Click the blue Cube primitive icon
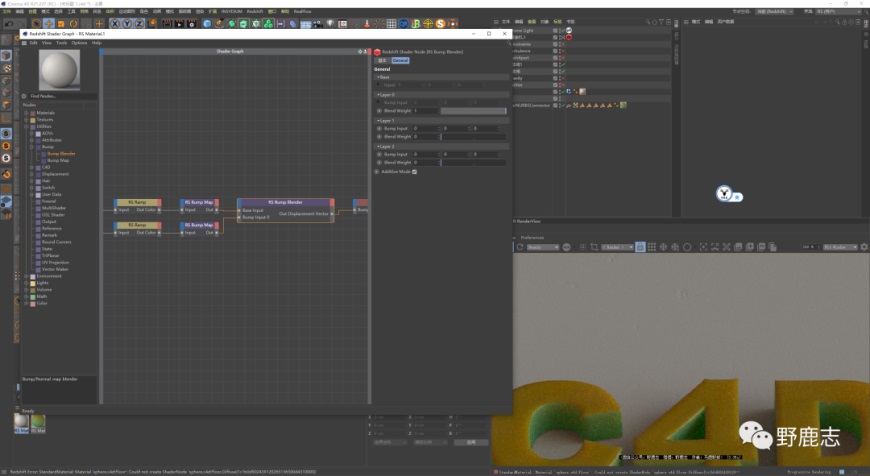 pos(207,23)
